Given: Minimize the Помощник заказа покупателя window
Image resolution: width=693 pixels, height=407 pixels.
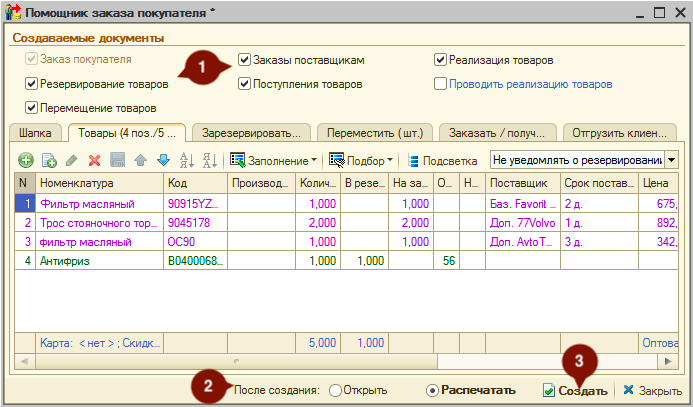Looking at the screenshot, I should [x=640, y=14].
